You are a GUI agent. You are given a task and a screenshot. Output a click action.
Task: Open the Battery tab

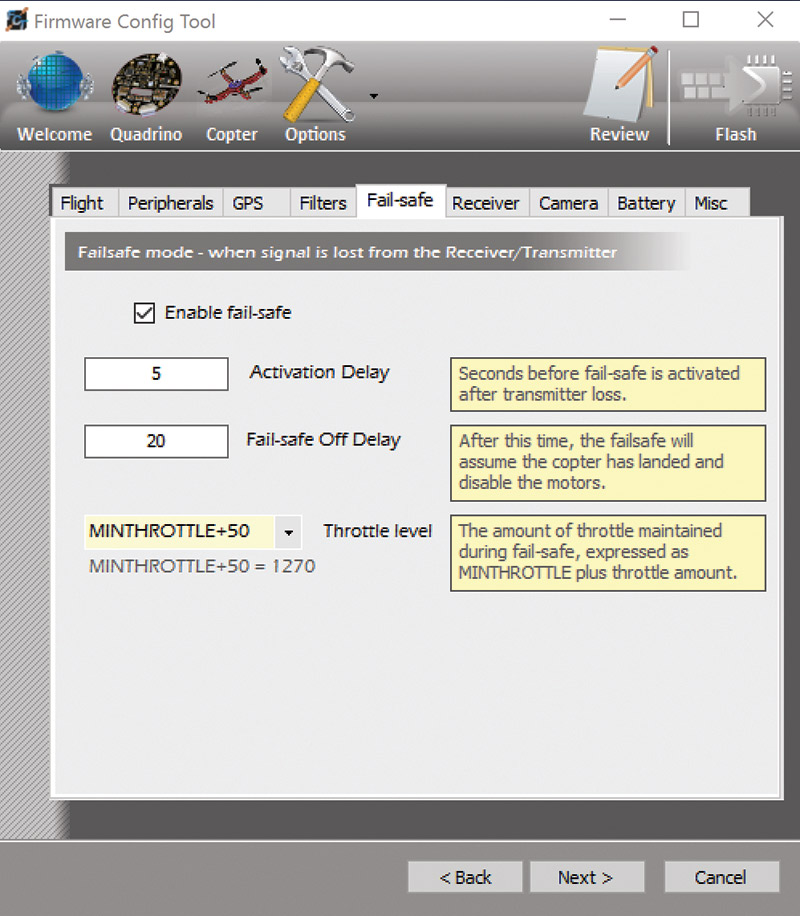[646, 203]
